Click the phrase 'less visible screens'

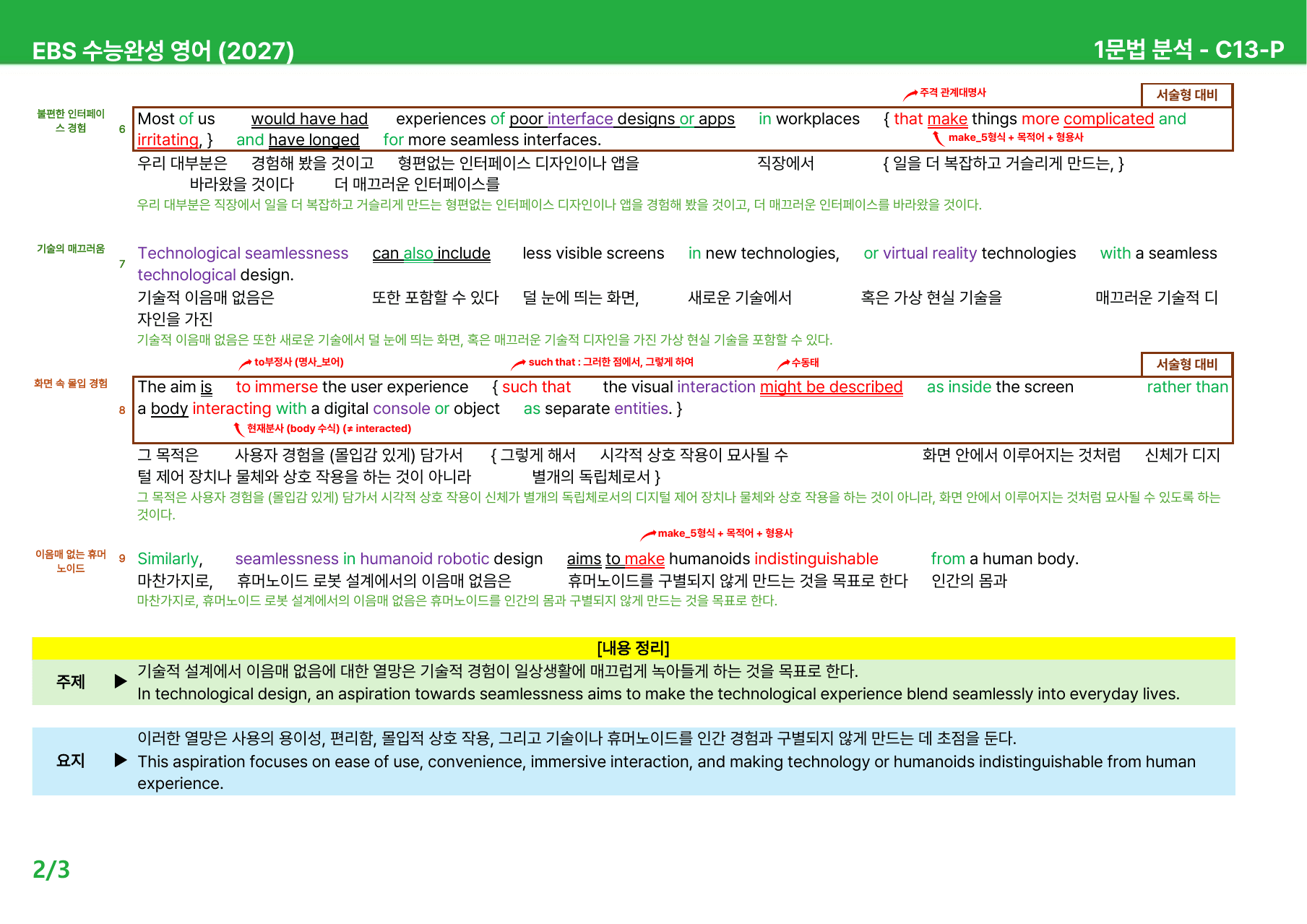[593, 254]
